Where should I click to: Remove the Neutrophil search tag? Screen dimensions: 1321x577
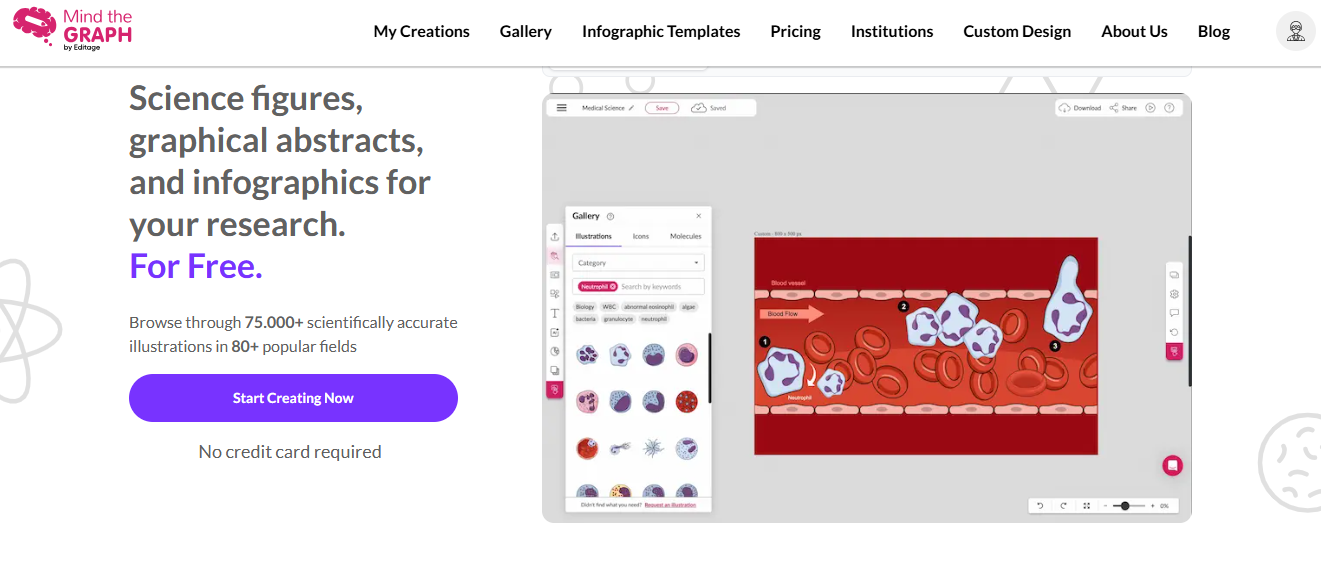pos(613,287)
